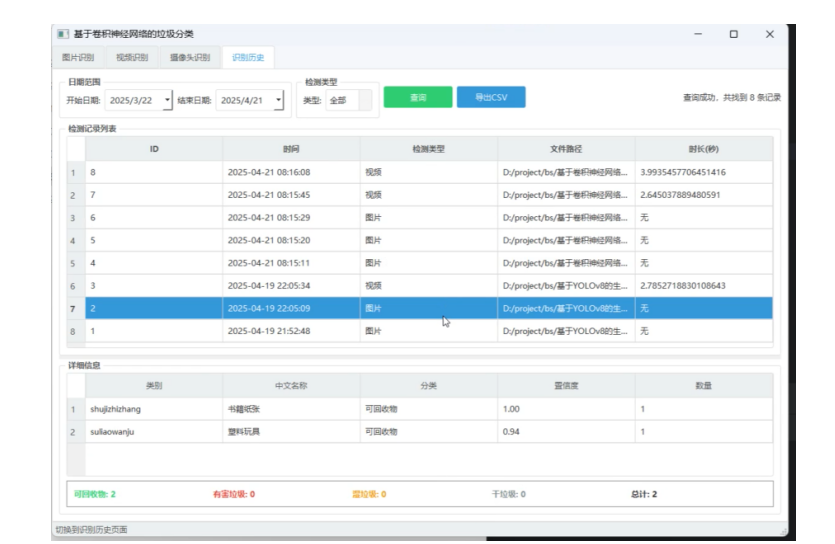This screenshot has width=835, height=544.
Task: Minimize the application window
Action: pyautogui.click(x=698, y=34)
